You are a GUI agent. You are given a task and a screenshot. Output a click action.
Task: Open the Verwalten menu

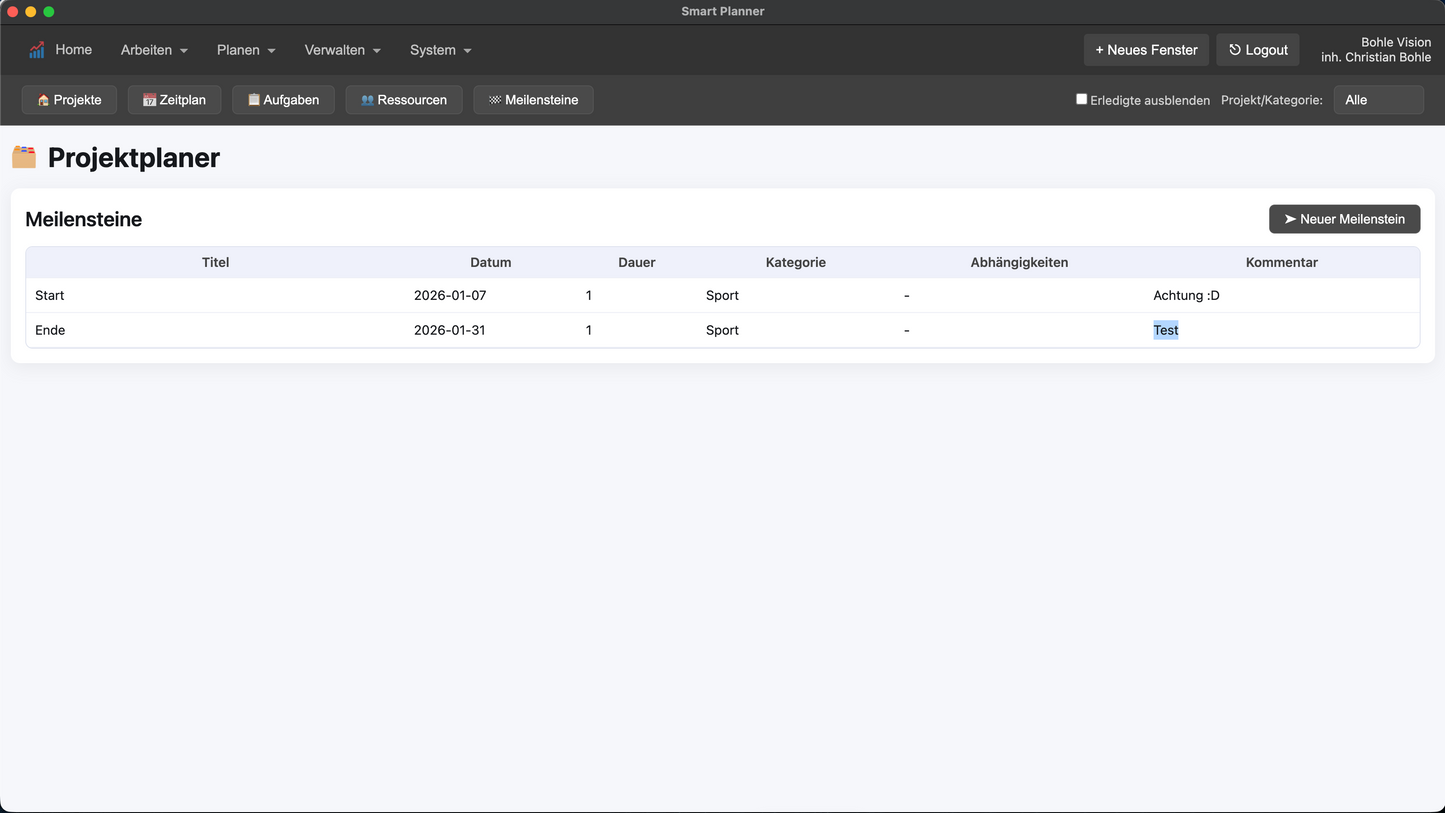tap(342, 50)
